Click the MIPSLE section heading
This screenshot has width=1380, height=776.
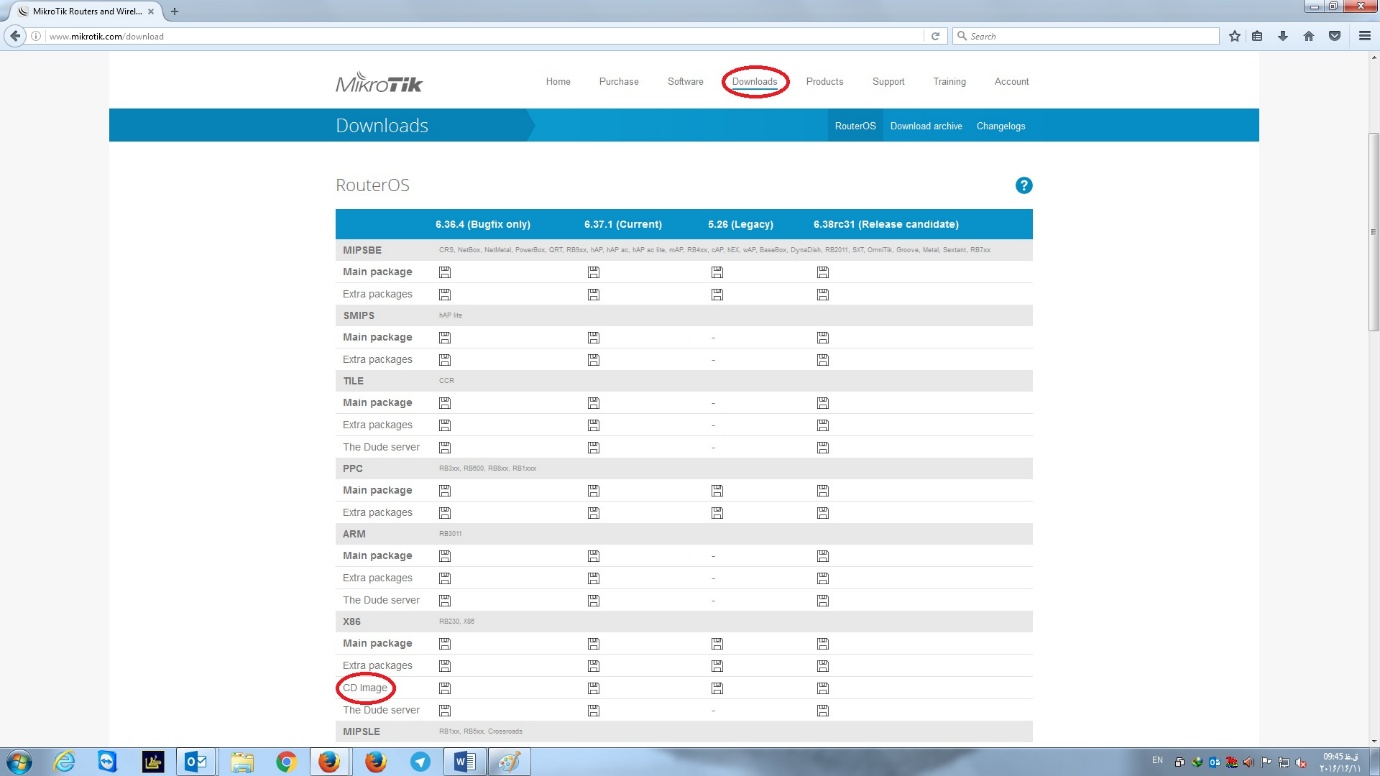(x=361, y=732)
